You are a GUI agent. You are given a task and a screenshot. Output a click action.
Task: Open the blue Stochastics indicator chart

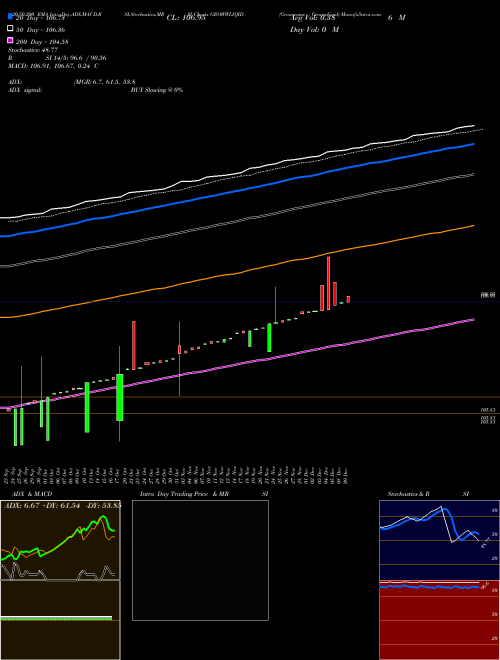point(439,540)
